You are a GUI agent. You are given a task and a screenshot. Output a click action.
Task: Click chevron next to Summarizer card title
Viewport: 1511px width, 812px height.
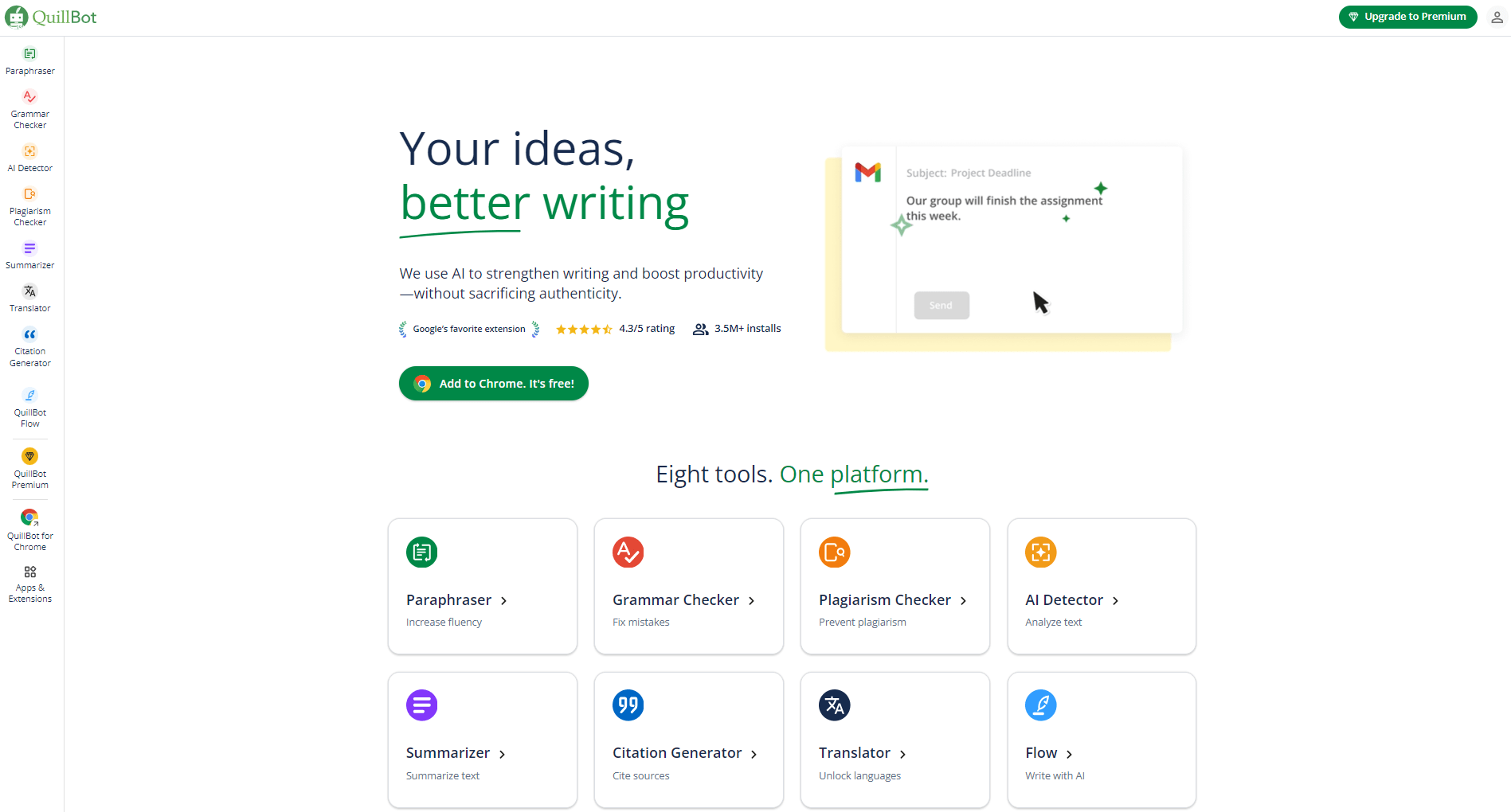(502, 754)
